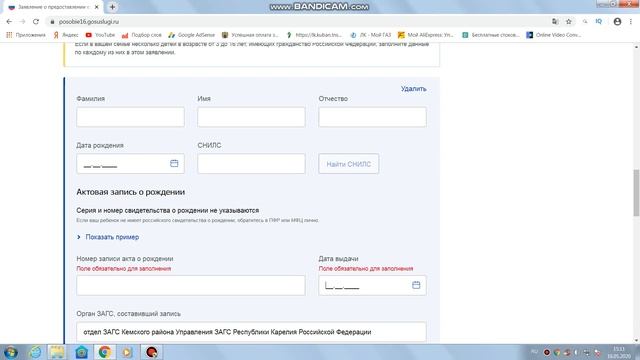Open the Windows Start menu
The width and height of the screenshot is (640, 360).
10,352
